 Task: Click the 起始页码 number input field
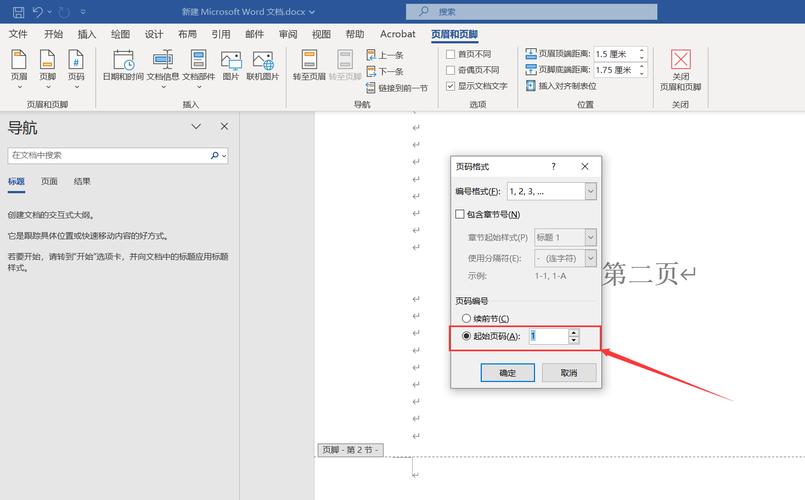(x=548, y=336)
